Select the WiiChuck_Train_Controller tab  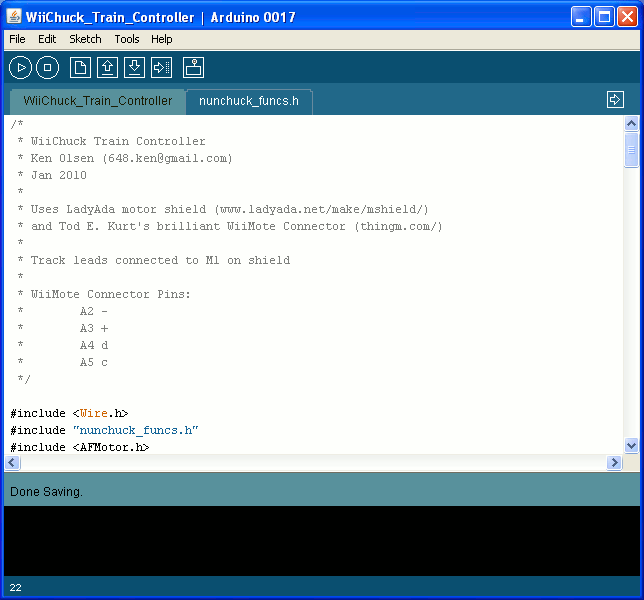(97, 101)
